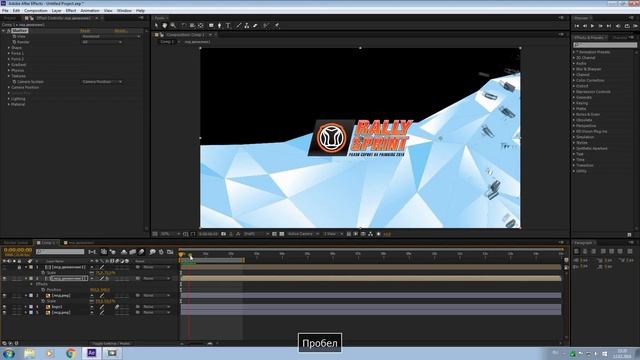Toggle the Scale stopwatch under layer 1
The width and height of the screenshot is (640, 360).
43,273
